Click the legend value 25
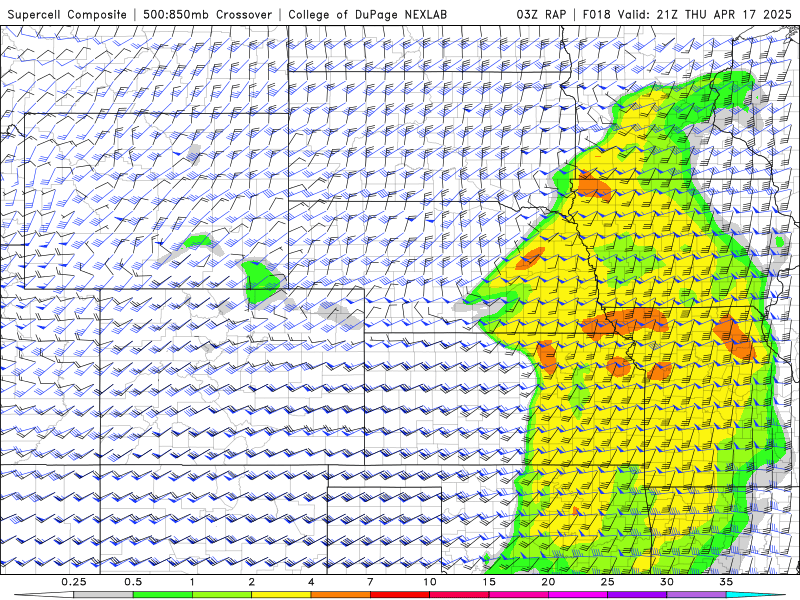800x600 pixels. [x=608, y=582]
